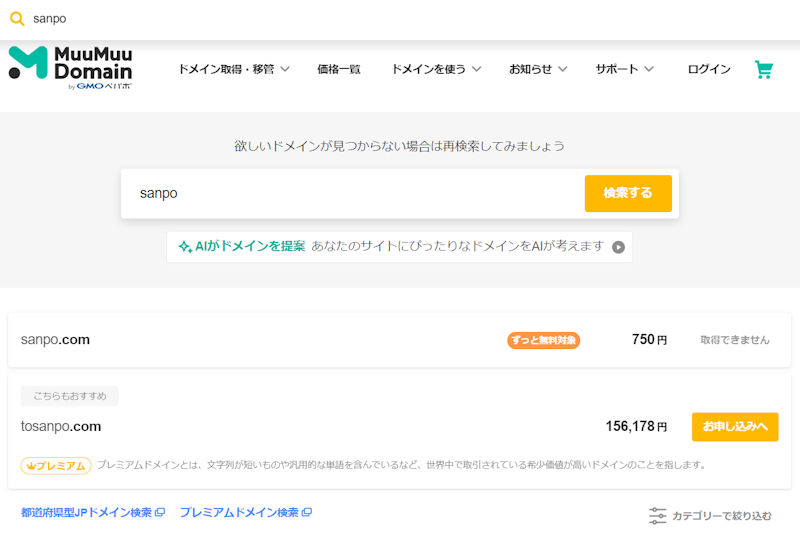Open the サポート dropdown menu

(625, 70)
